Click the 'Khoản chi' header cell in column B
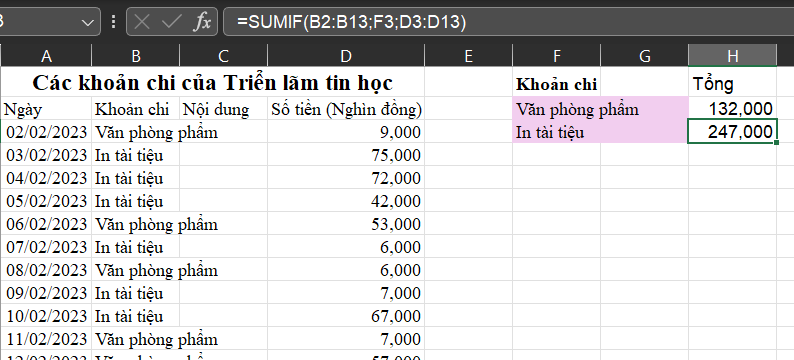794x360 pixels. pos(135,109)
